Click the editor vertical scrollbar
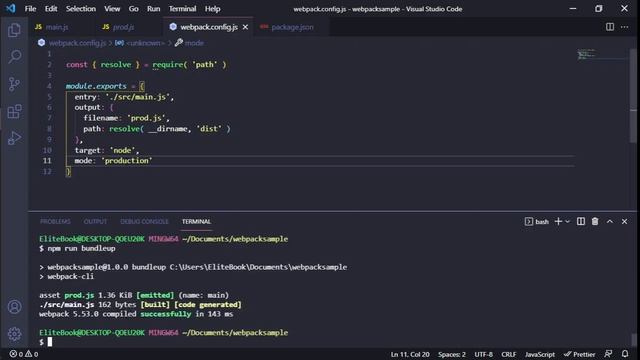This screenshot has width=640, height=360. (x=633, y=95)
